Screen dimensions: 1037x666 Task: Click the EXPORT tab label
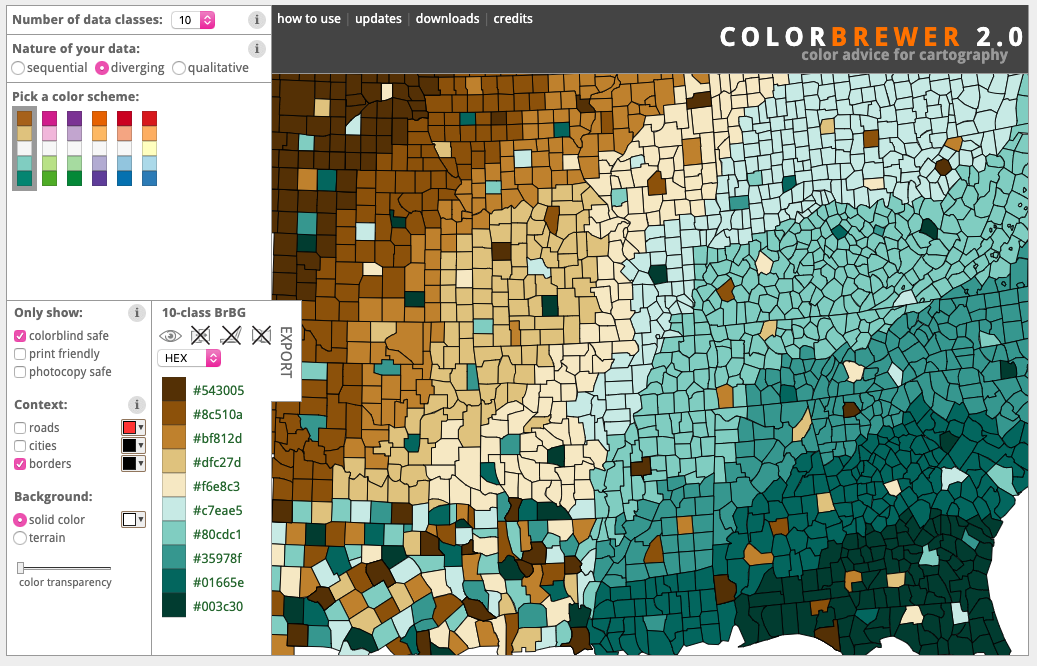[x=286, y=352]
